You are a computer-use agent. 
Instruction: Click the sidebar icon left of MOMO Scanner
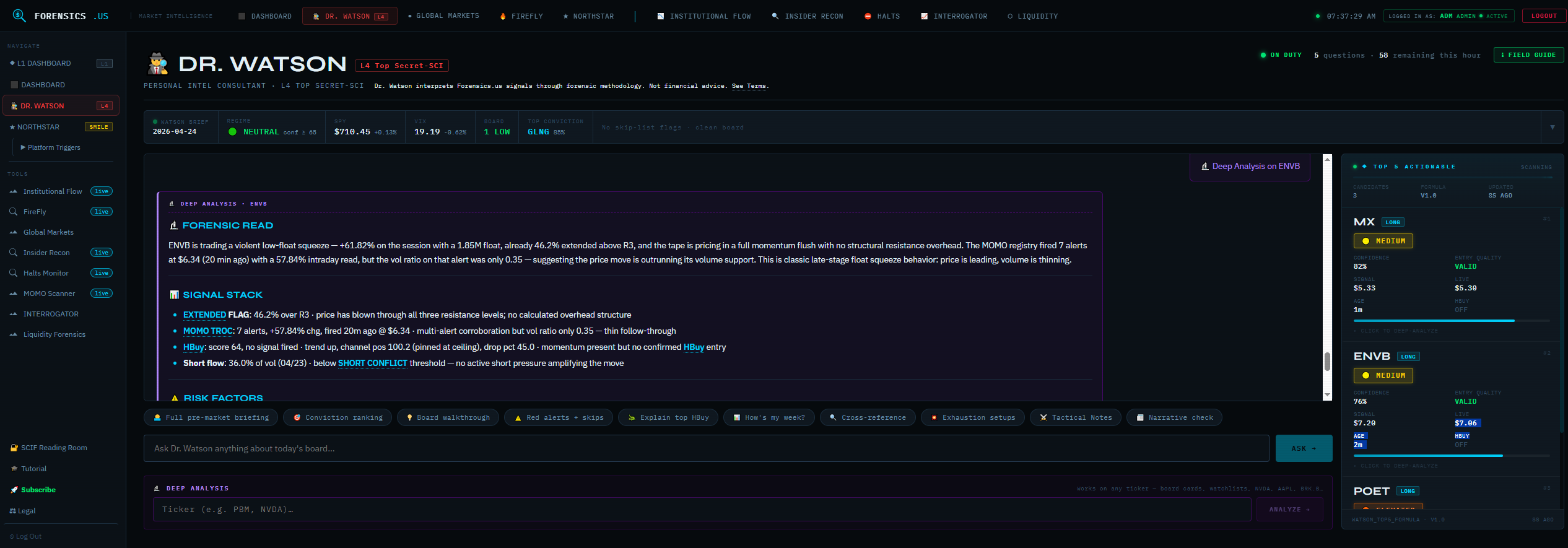14,294
